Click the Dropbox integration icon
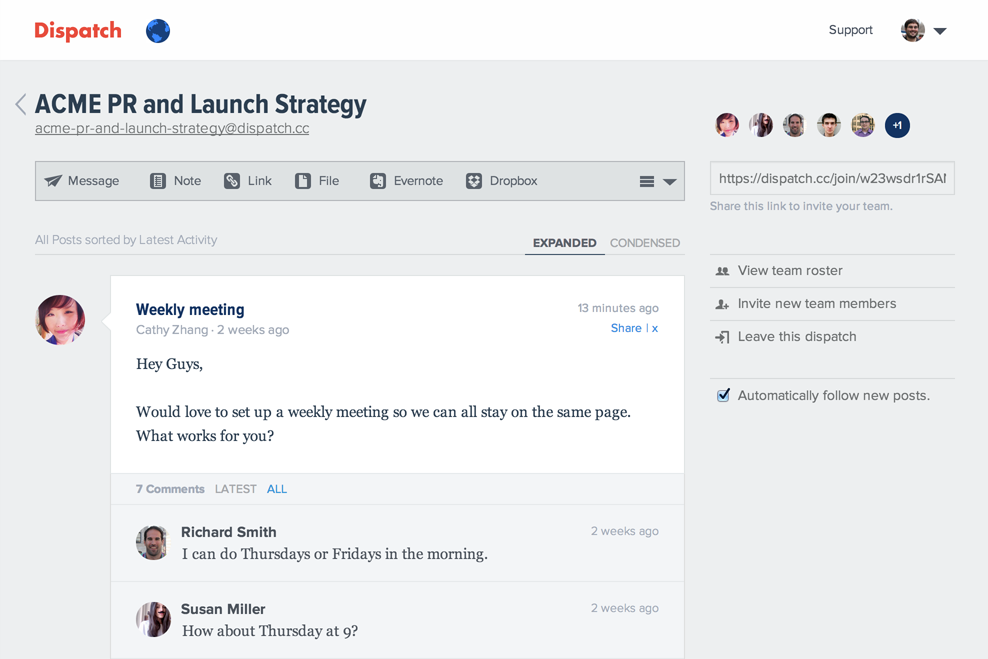The width and height of the screenshot is (988, 659). (x=473, y=181)
